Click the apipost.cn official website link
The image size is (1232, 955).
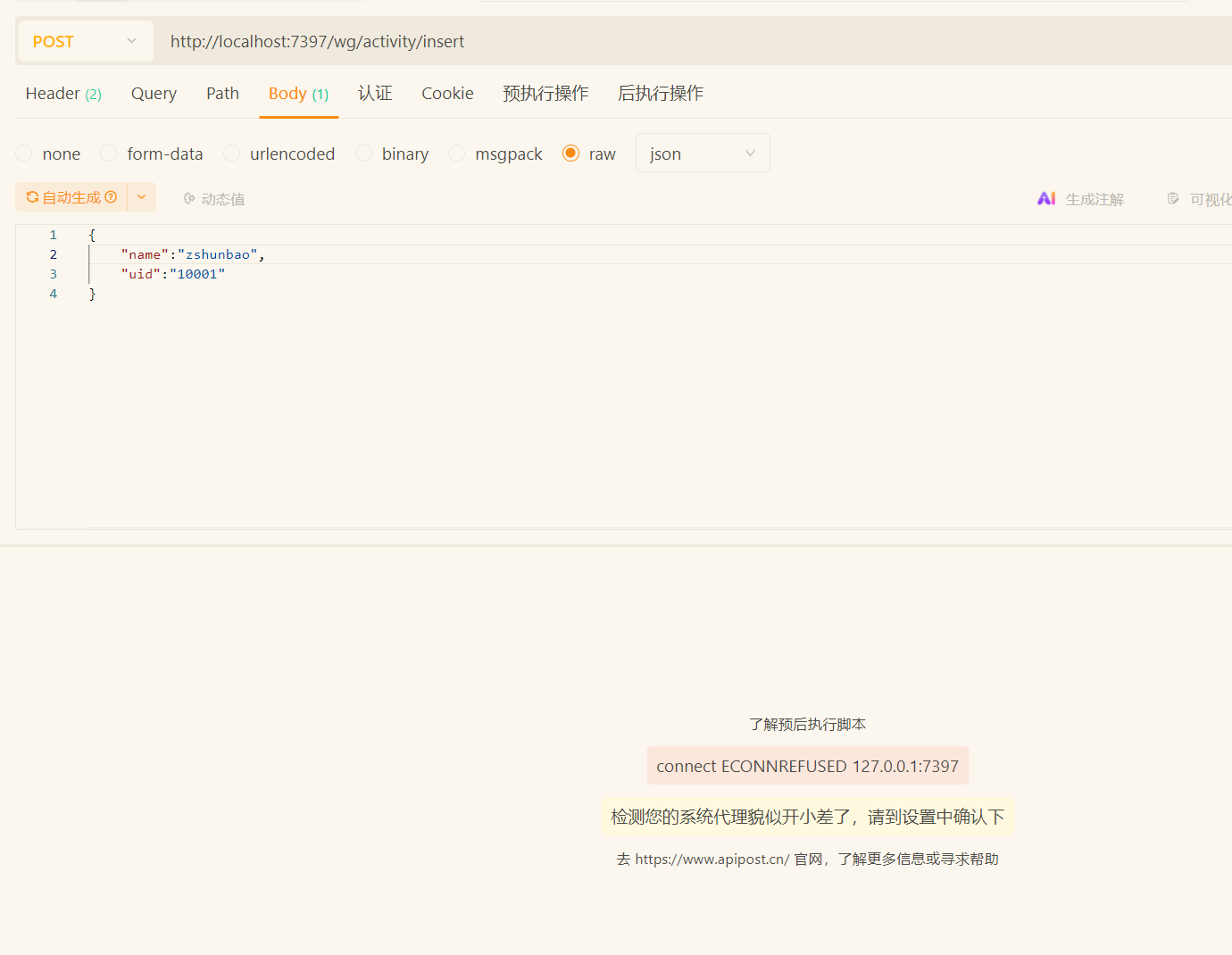coord(712,859)
